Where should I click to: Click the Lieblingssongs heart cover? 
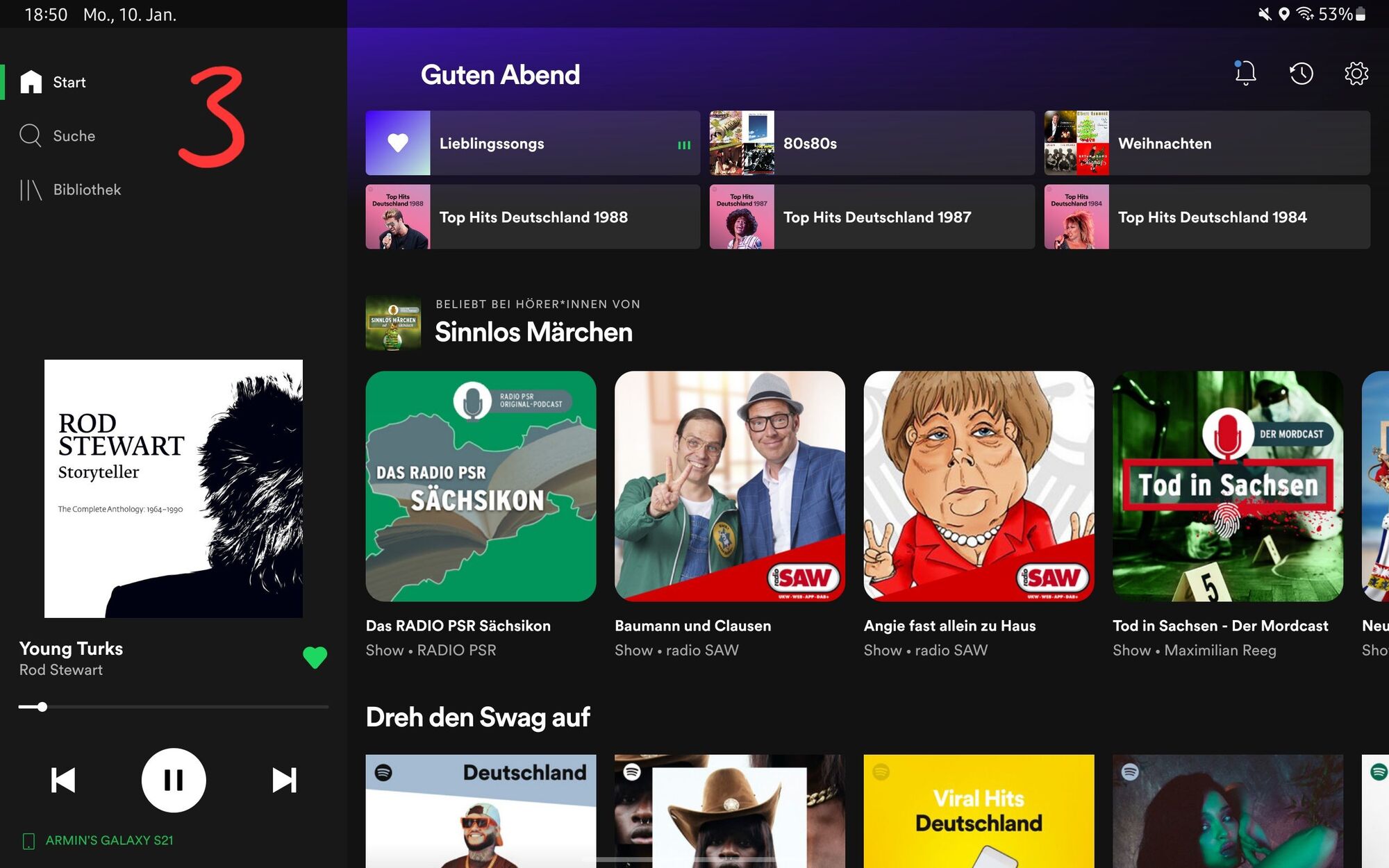[398, 143]
